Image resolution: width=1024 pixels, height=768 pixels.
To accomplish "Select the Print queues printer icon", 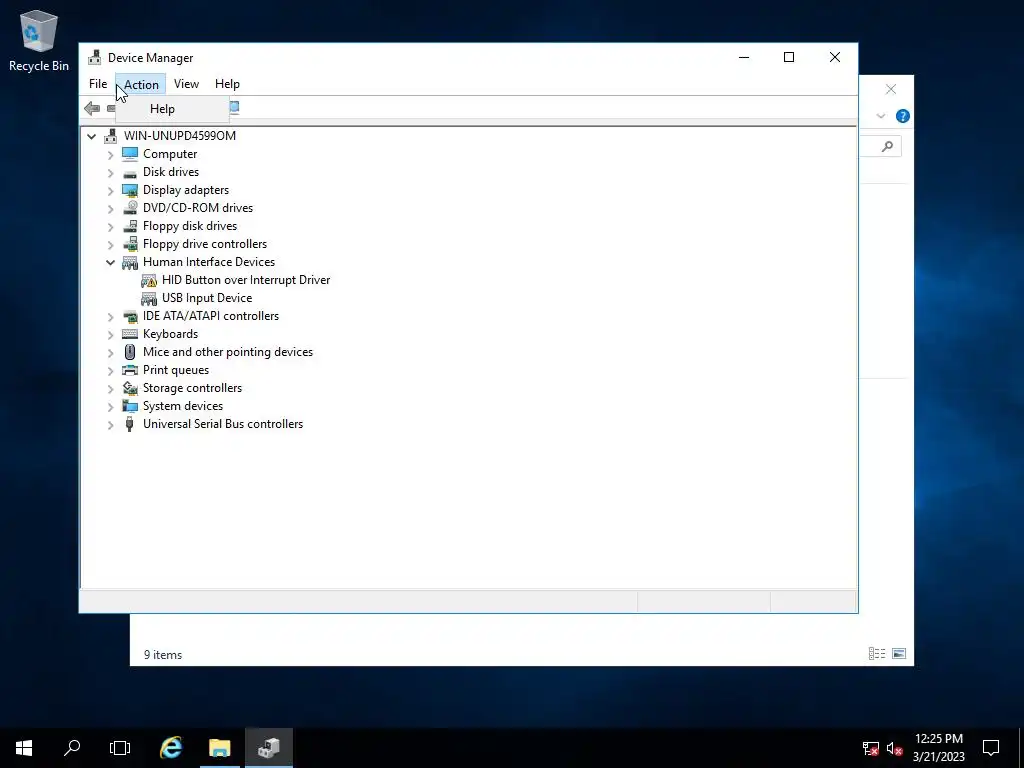I will click(130, 370).
